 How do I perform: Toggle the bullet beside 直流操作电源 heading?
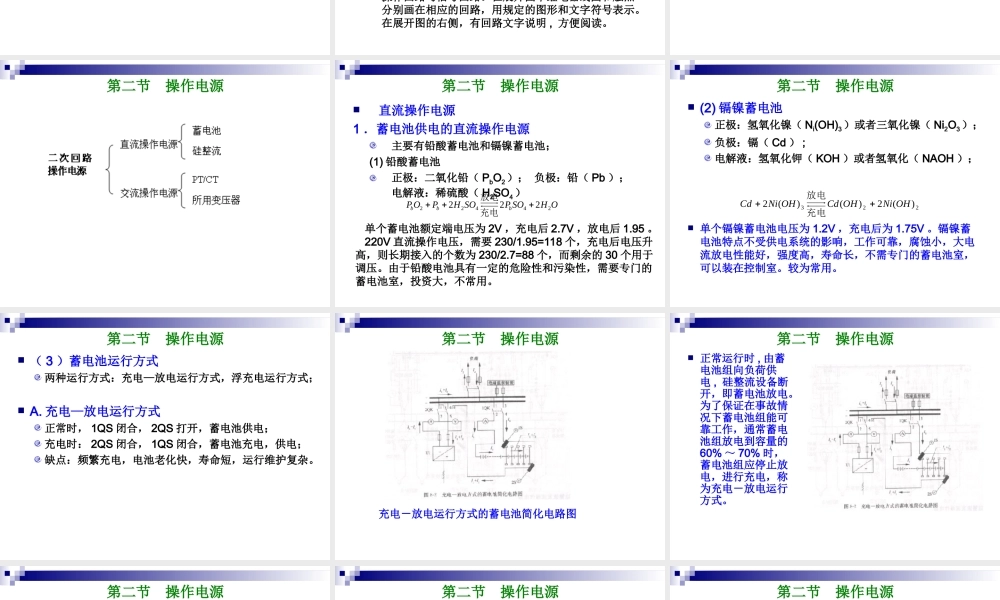(358, 107)
